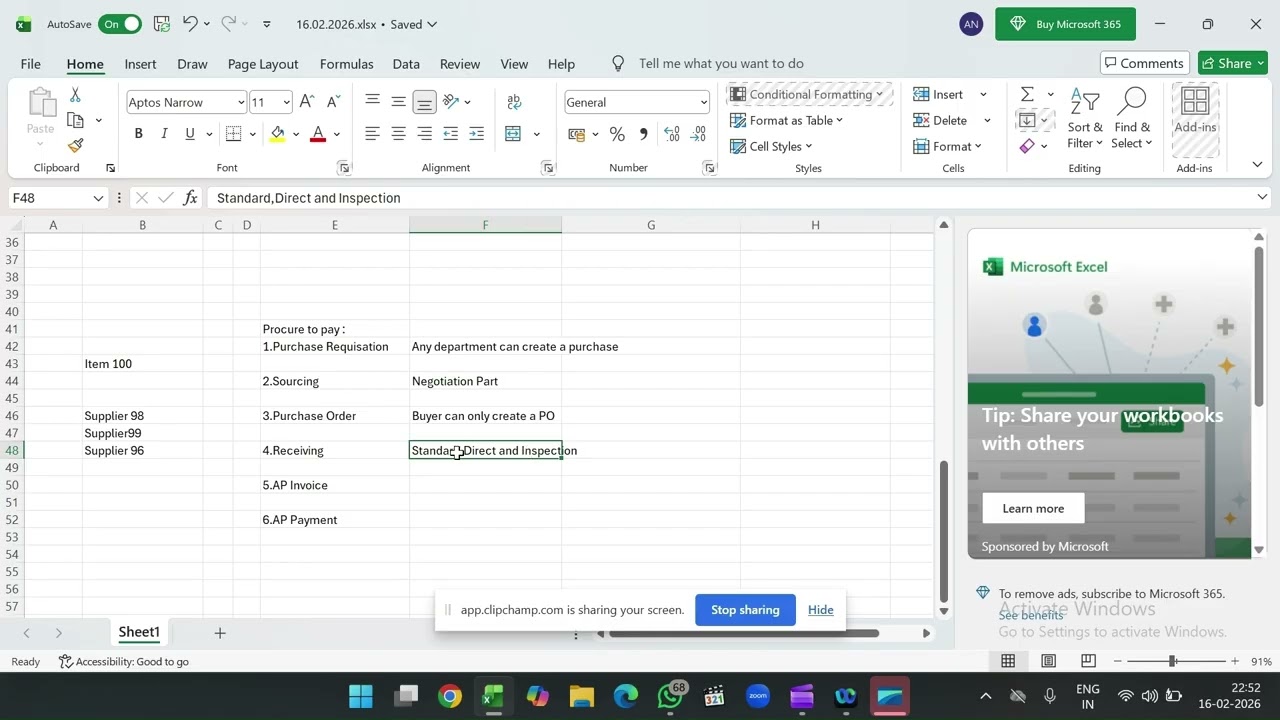Click Insert in Cells group
The height and width of the screenshot is (720, 1280).
pyautogui.click(x=938, y=94)
